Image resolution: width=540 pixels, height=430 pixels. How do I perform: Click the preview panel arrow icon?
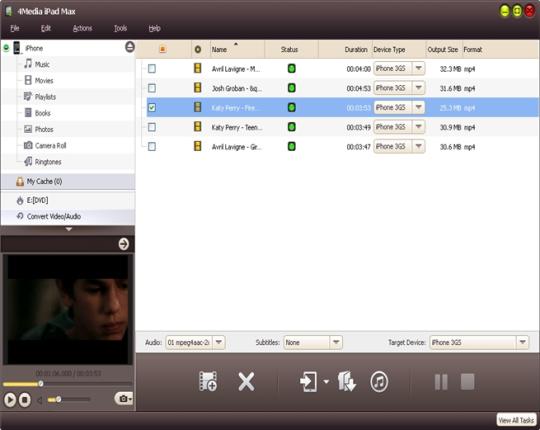tap(124, 244)
